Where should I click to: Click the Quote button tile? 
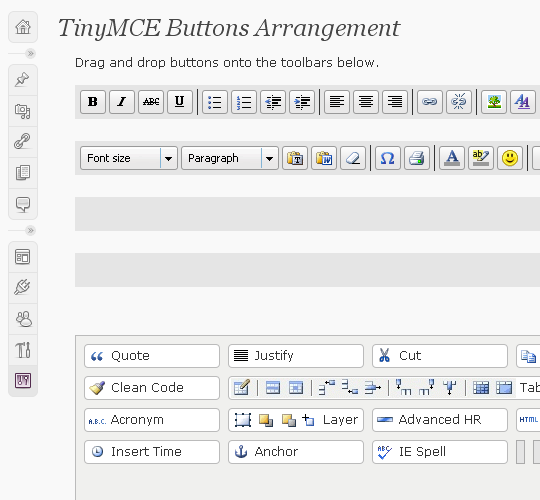coord(152,356)
